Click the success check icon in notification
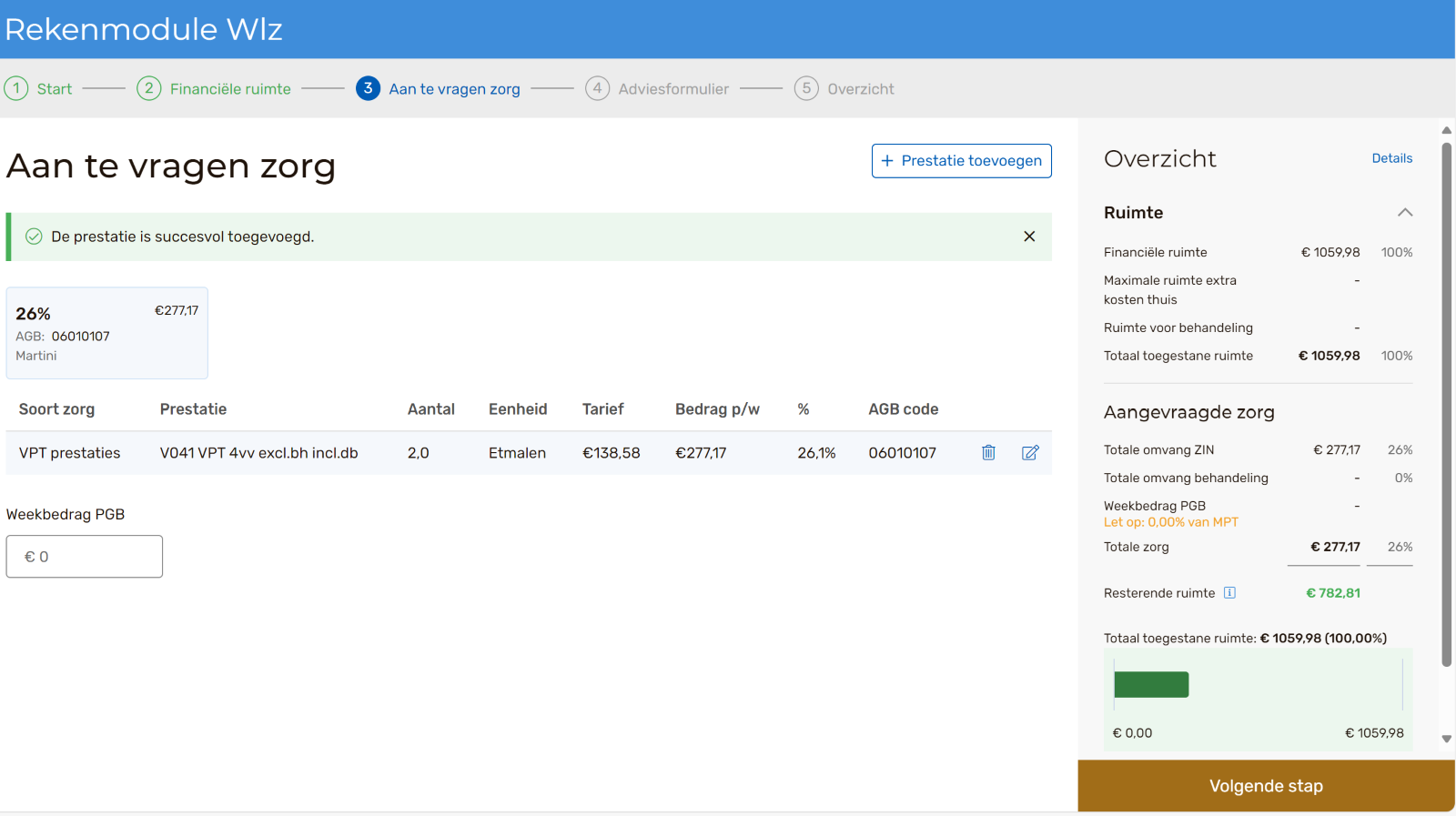Screen dimensions: 1456x816 [34, 237]
